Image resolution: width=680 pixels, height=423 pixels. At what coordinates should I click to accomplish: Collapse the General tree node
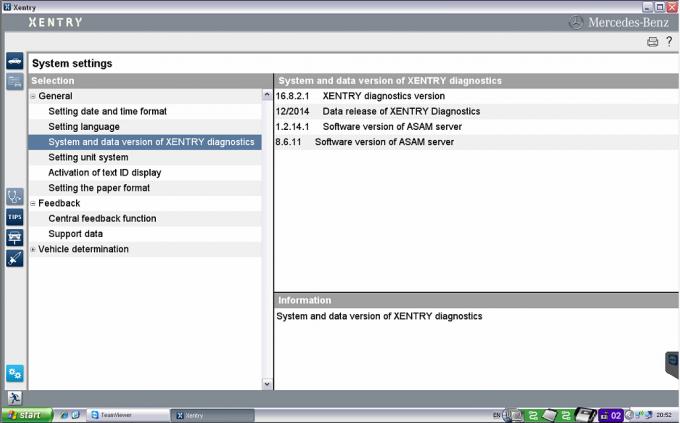coord(33,96)
